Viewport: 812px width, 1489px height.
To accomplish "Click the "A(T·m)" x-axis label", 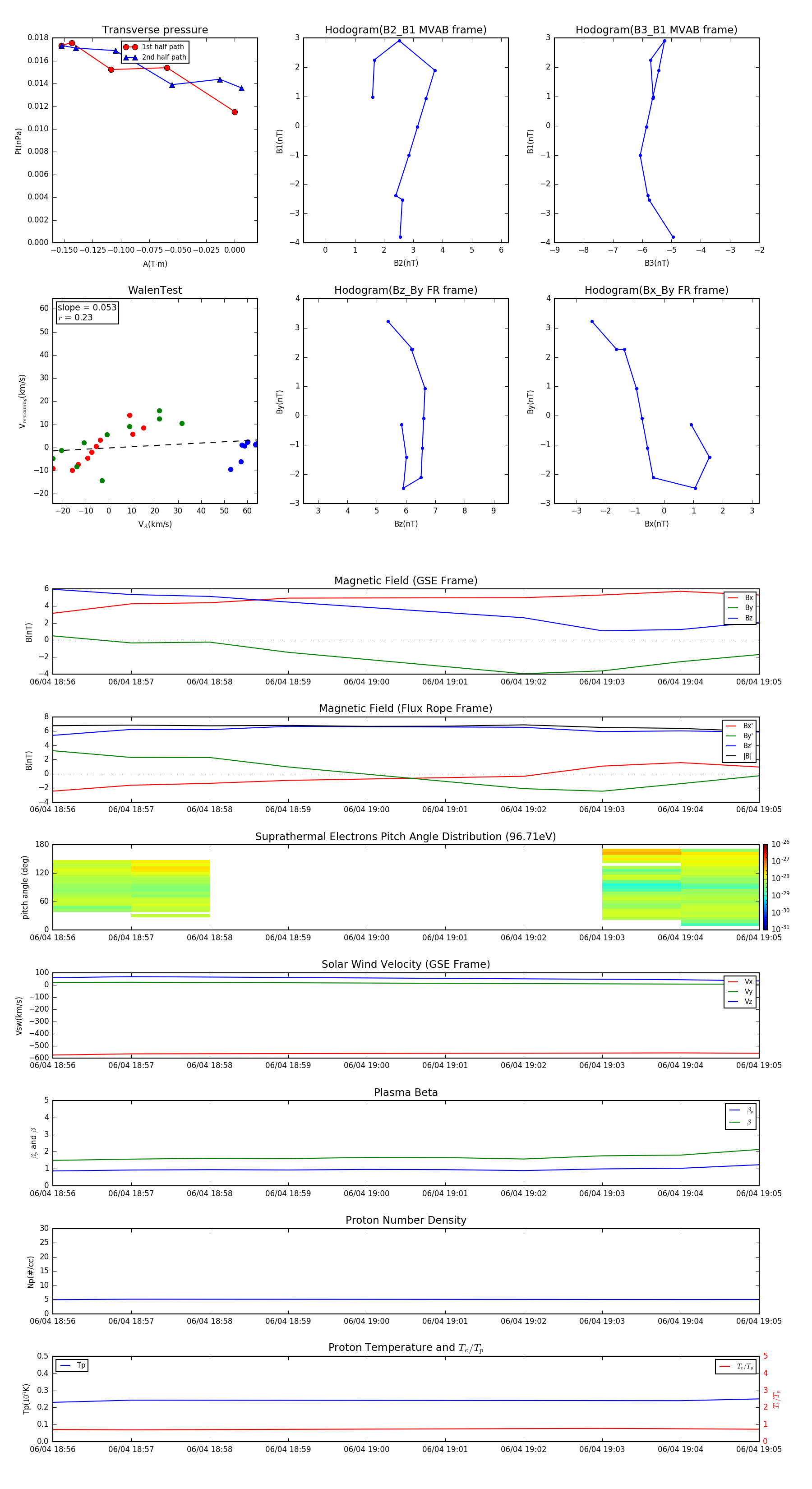I will (155, 264).
